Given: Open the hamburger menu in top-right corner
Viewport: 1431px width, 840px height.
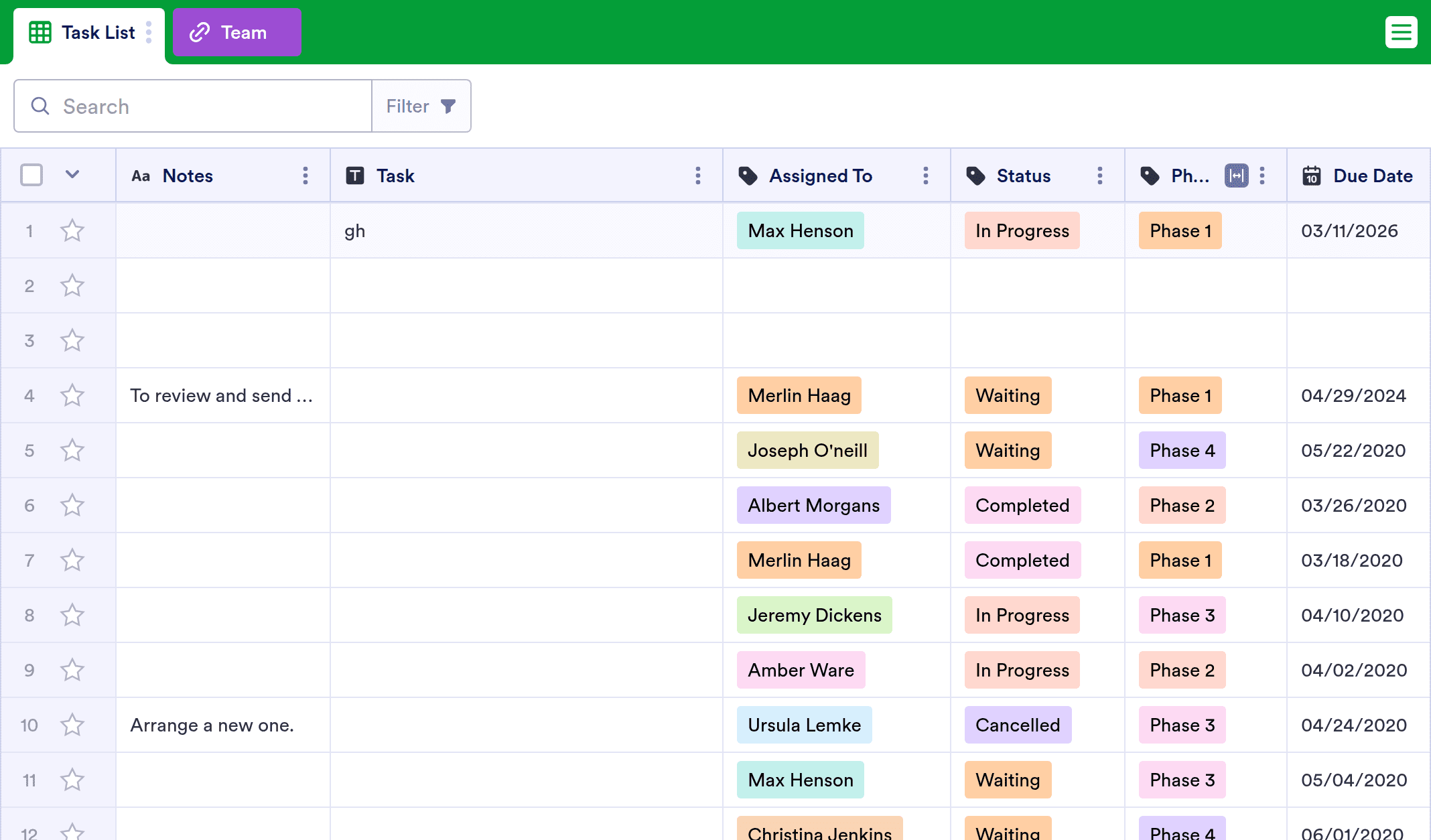Looking at the screenshot, I should tap(1401, 32).
